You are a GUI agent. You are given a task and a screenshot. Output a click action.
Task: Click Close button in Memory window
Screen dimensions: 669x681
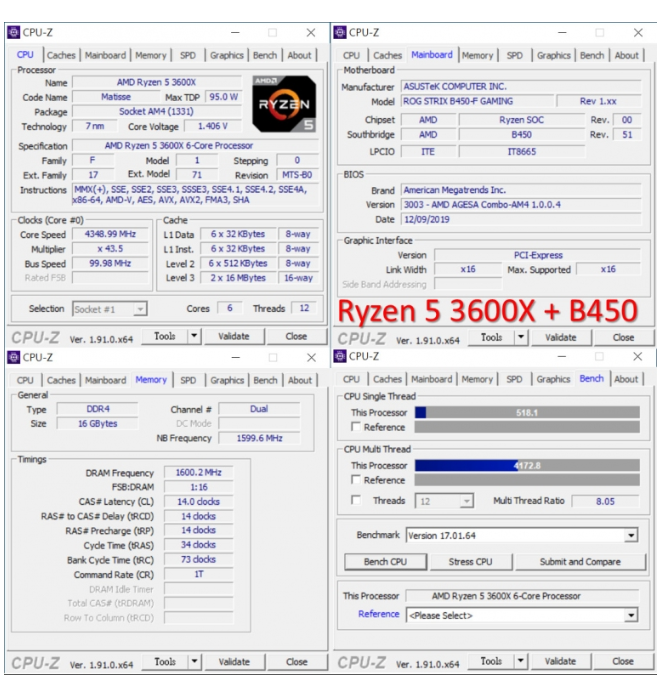296,661
